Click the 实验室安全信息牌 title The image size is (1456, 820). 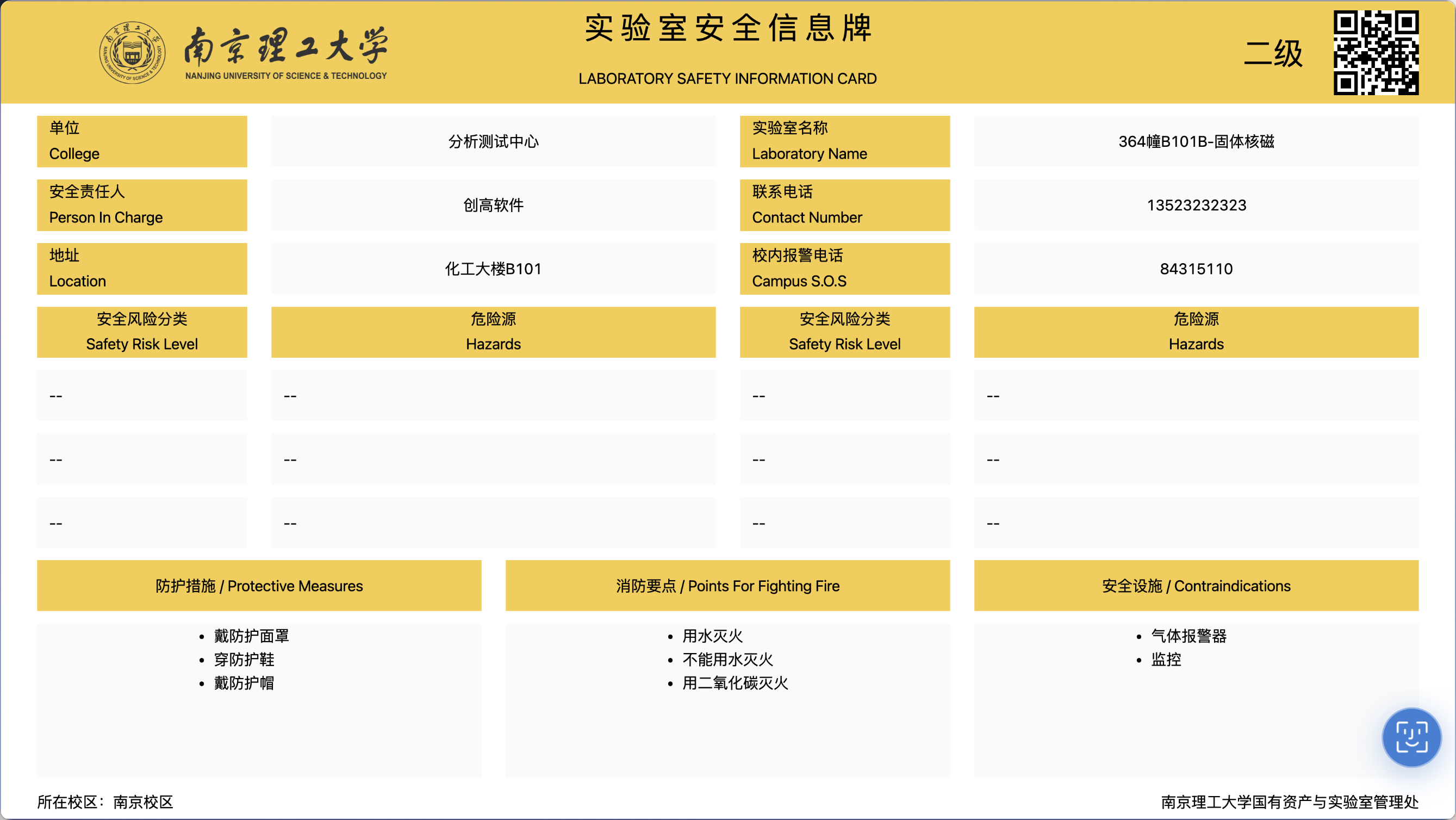(728, 28)
